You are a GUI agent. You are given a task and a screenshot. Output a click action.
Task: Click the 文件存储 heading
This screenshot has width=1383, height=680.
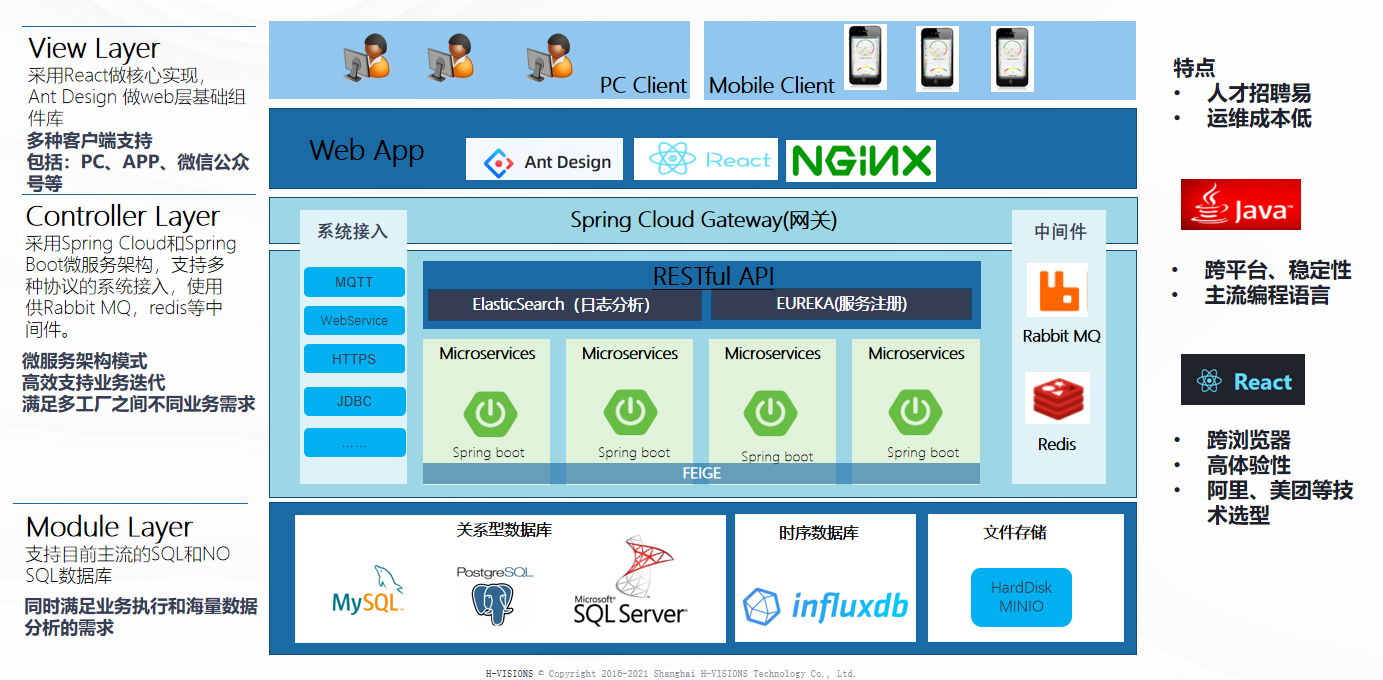1015,533
